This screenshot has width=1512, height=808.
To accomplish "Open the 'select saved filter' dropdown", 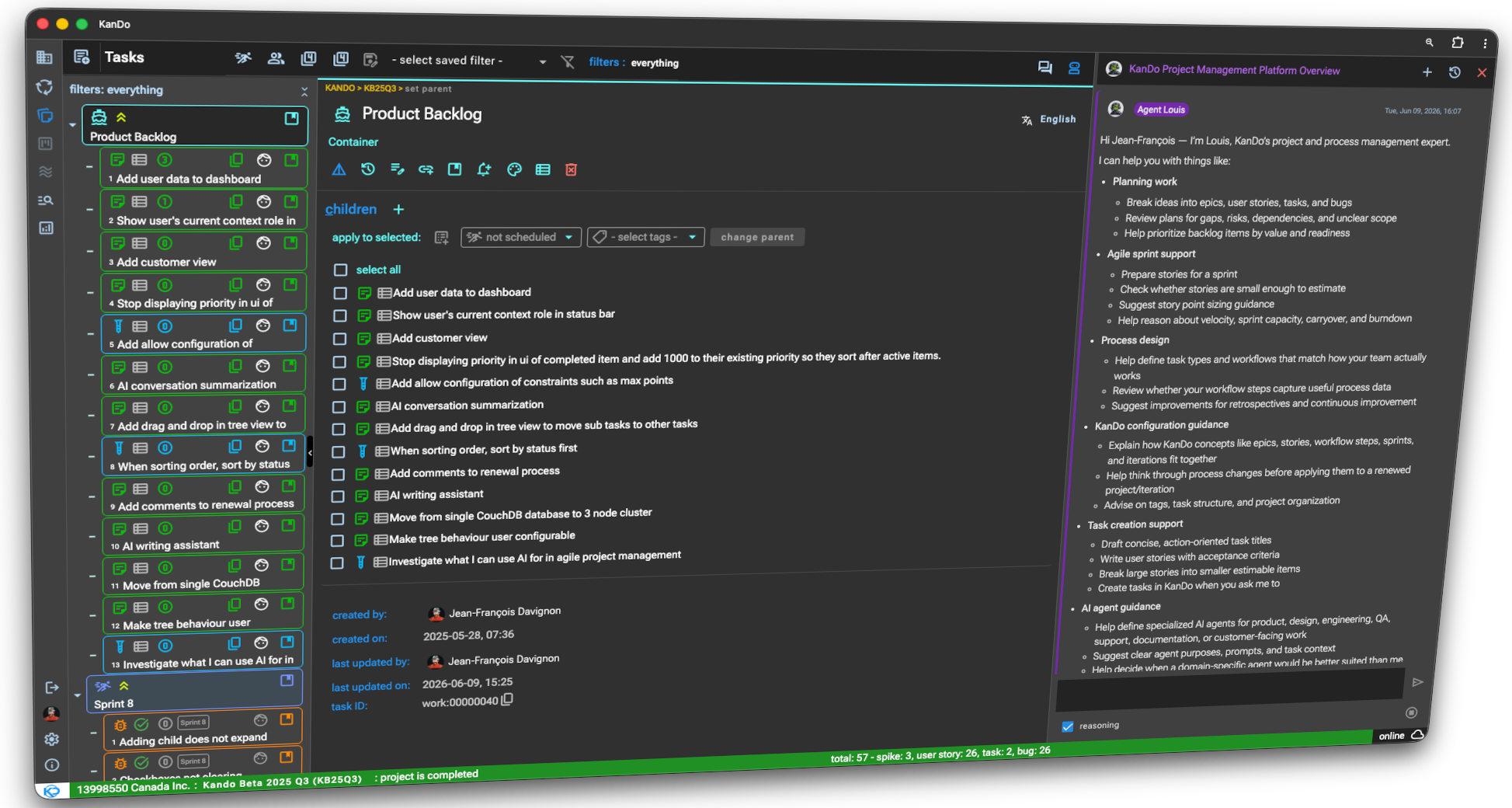I will (x=469, y=61).
